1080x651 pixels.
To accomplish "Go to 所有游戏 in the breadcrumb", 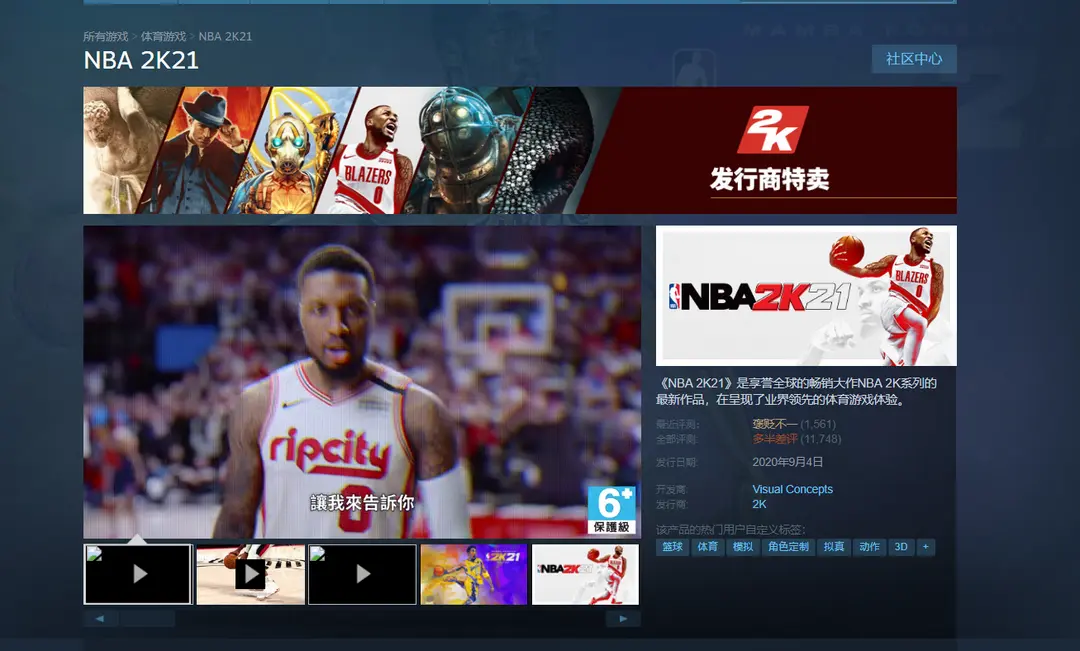I will coord(105,37).
